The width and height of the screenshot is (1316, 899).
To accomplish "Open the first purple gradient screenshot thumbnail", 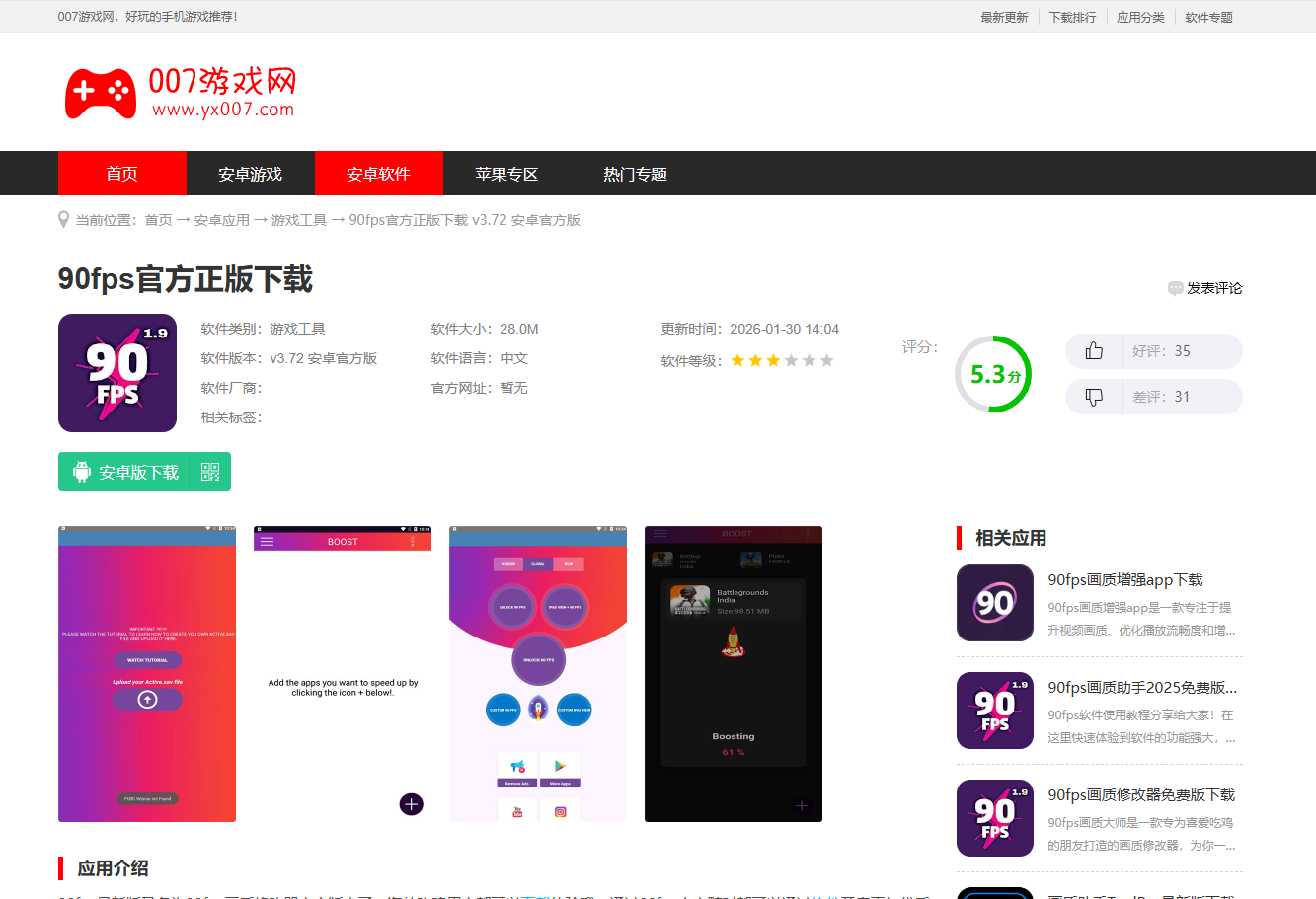I will click(x=147, y=674).
